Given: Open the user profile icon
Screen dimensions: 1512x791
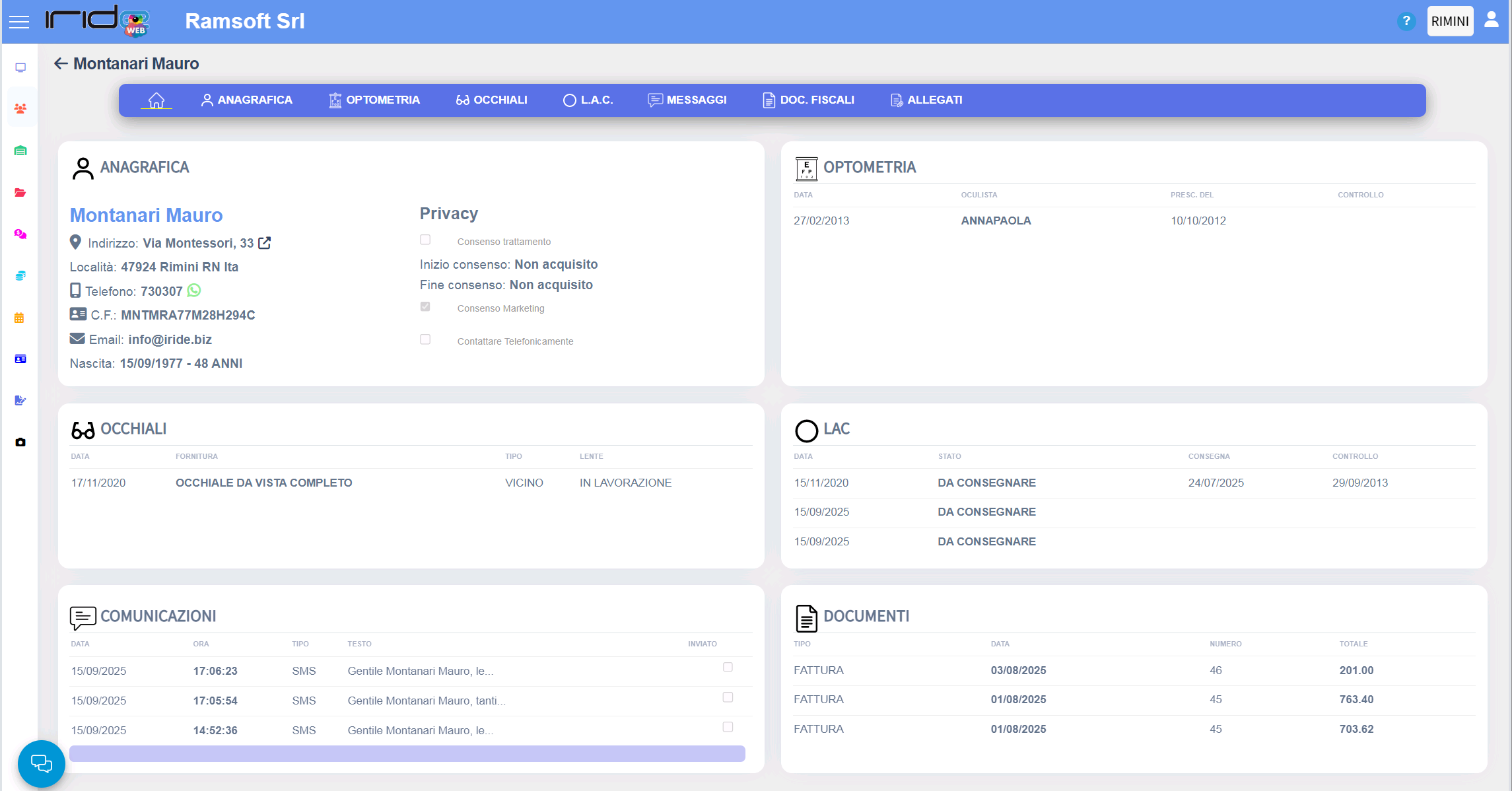Looking at the screenshot, I should point(1492,20).
